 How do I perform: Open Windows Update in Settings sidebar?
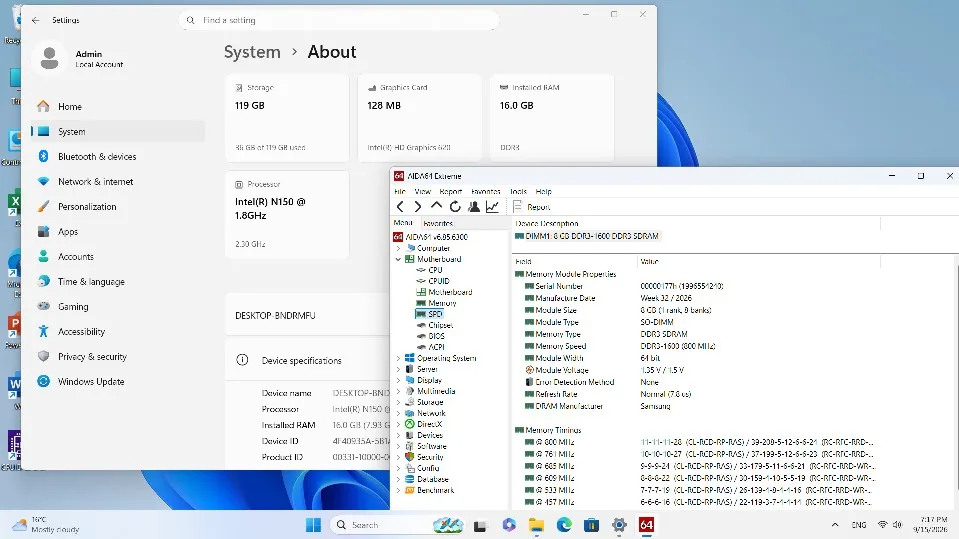tap(91, 382)
